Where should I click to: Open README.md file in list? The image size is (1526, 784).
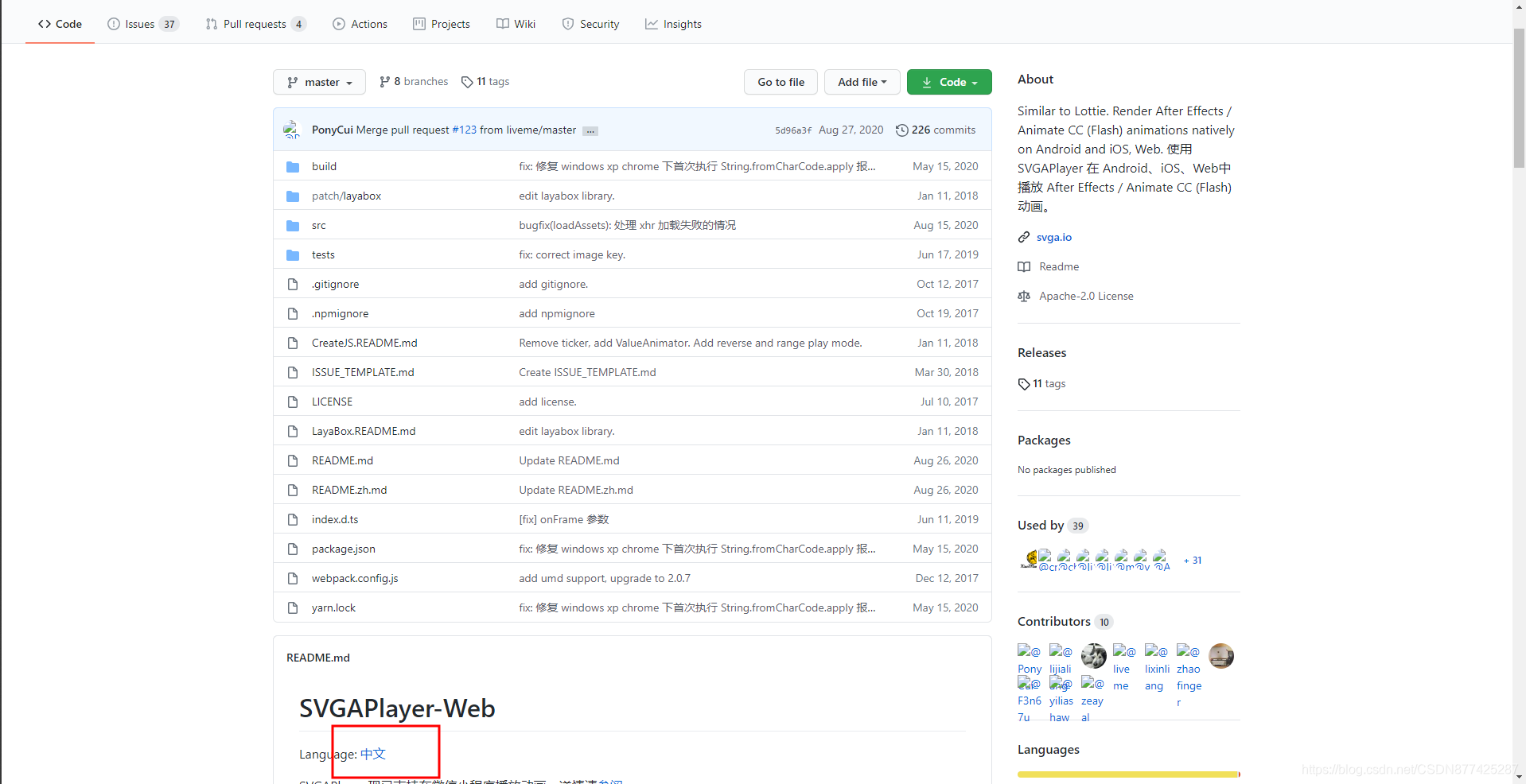tap(342, 460)
